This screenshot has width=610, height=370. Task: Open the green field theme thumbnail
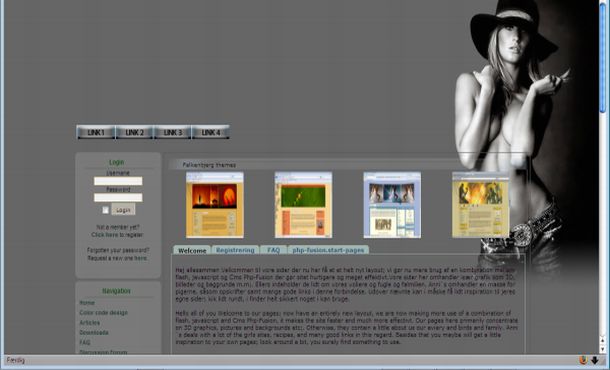pyautogui.click(x=303, y=205)
